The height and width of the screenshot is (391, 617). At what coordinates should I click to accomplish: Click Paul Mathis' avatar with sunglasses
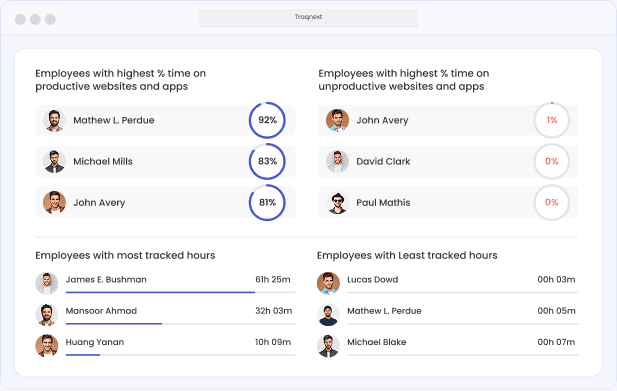(338, 203)
